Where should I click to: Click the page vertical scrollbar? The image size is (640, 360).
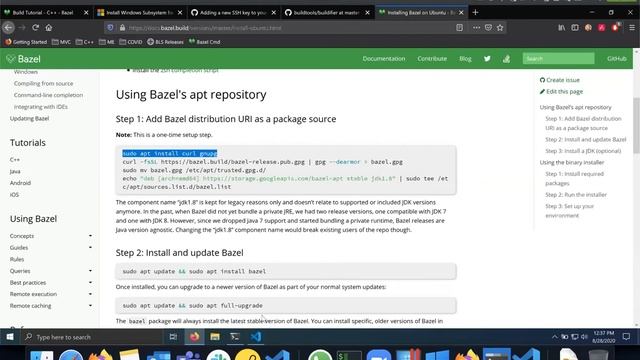636,126
